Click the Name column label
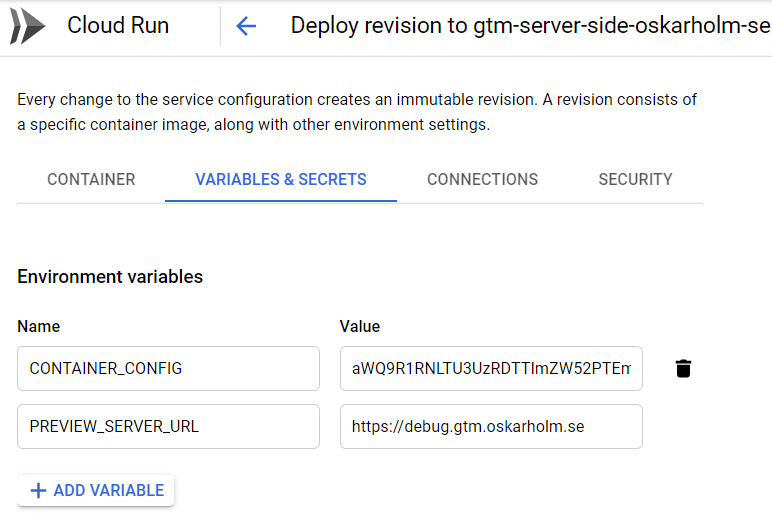772x531 pixels. coord(39,326)
